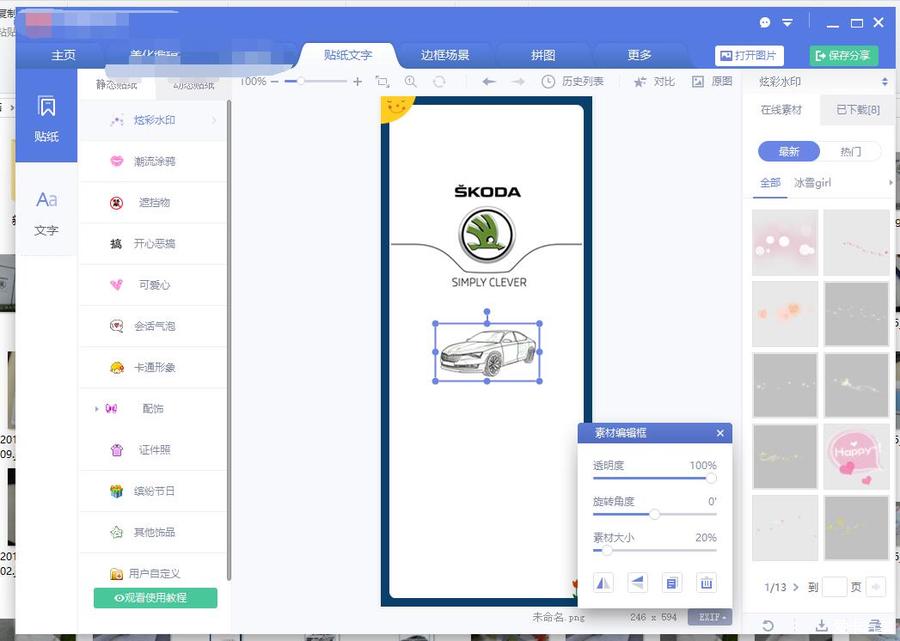Expand the 配饰 category arrow
900x641 pixels.
click(96, 409)
